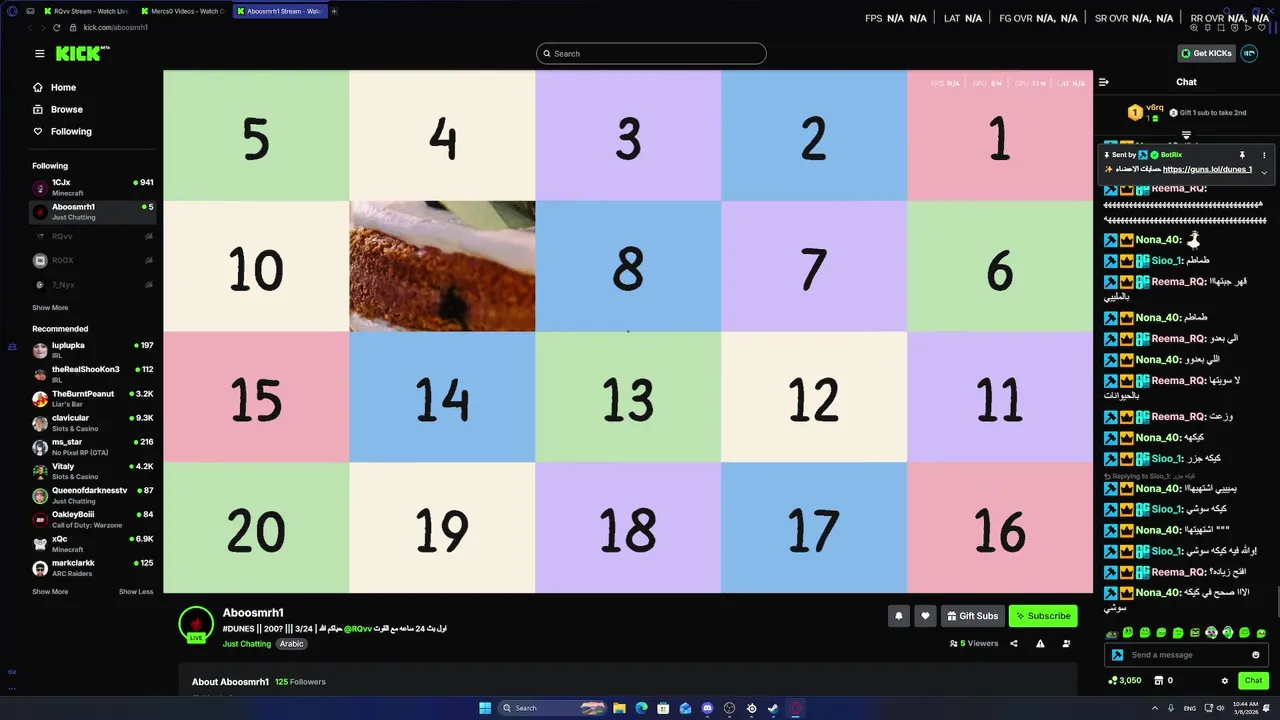Open markclarkk recommended channel

pyautogui.click(x=92, y=568)
